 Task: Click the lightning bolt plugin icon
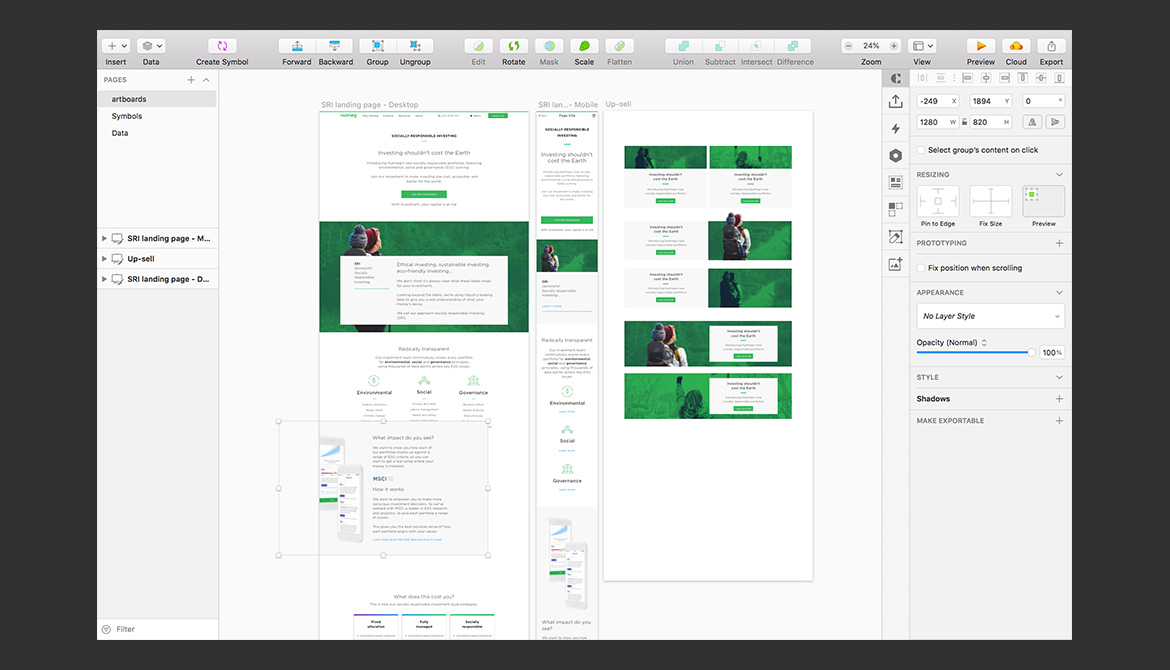point(895,128)
